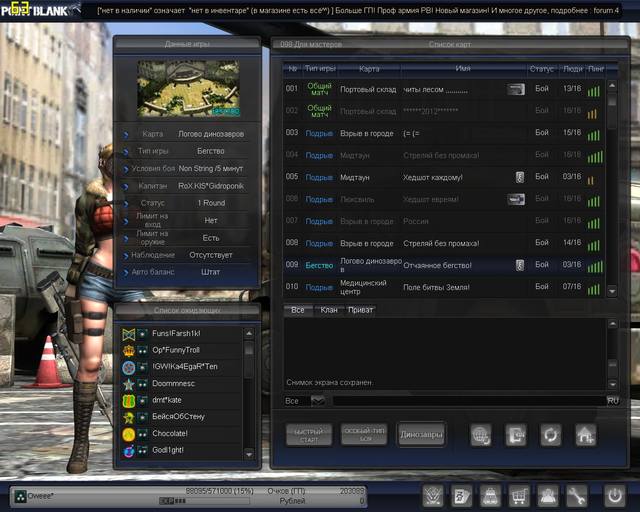Open settings via the wrench icon
This screenshot has height=512, width=640.
pyautogui.click(x=576, y=496)
